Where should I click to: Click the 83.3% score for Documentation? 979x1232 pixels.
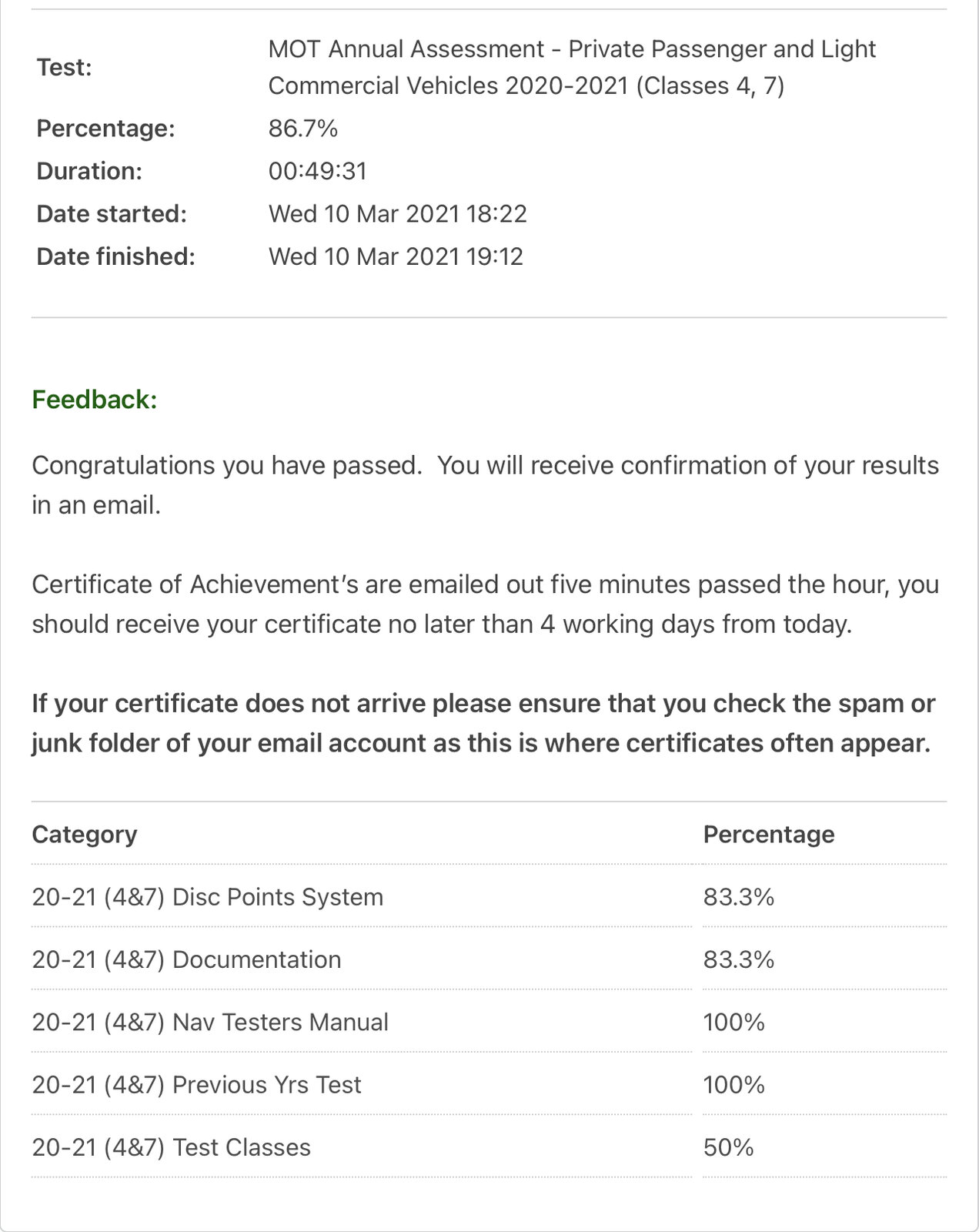coord(738,959)
